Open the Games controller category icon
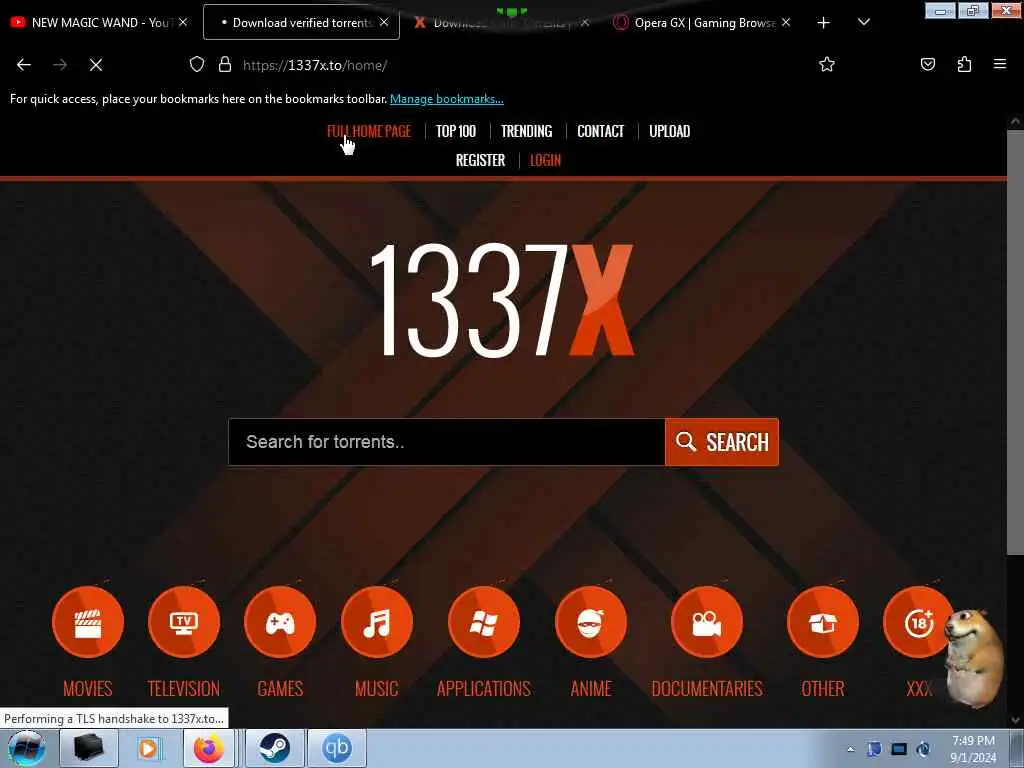1024x768 pixels. coord(280,622)
